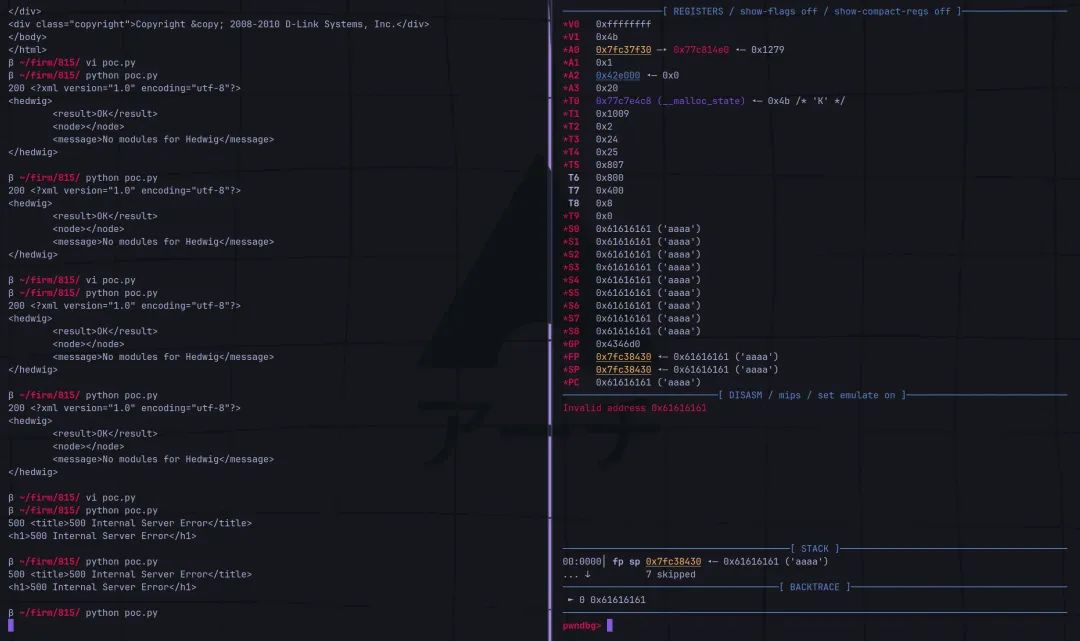
Task: Click the closing </body> tag line
Action: pos(28,37)
